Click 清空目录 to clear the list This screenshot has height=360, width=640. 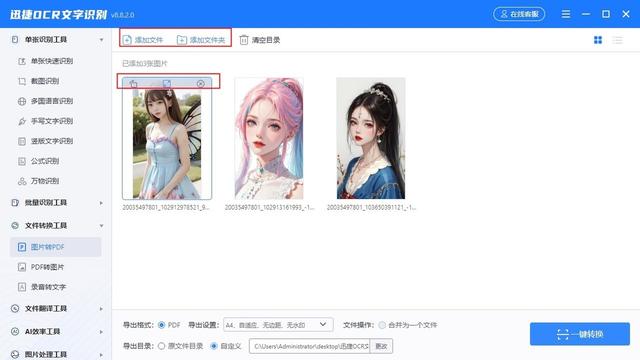click(x=260, y=40)
